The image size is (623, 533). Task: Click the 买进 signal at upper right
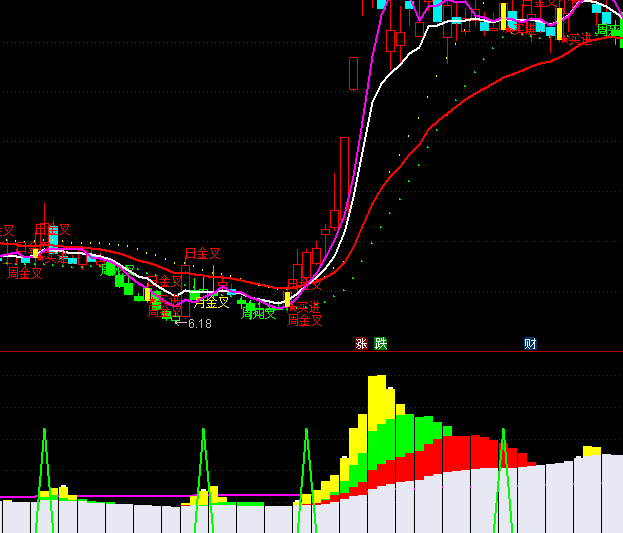[576, 40]
